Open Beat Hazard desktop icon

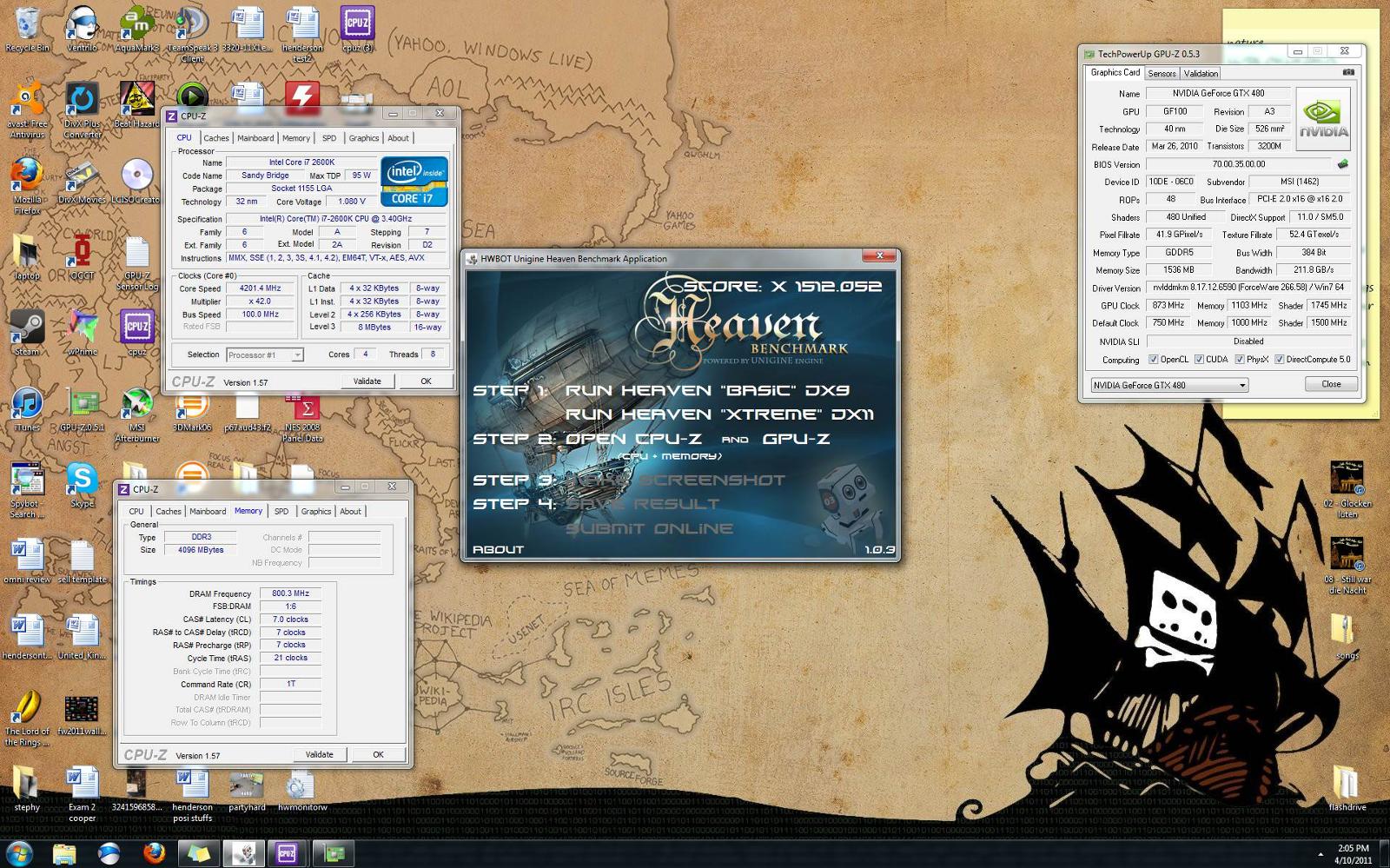point(137,104)
